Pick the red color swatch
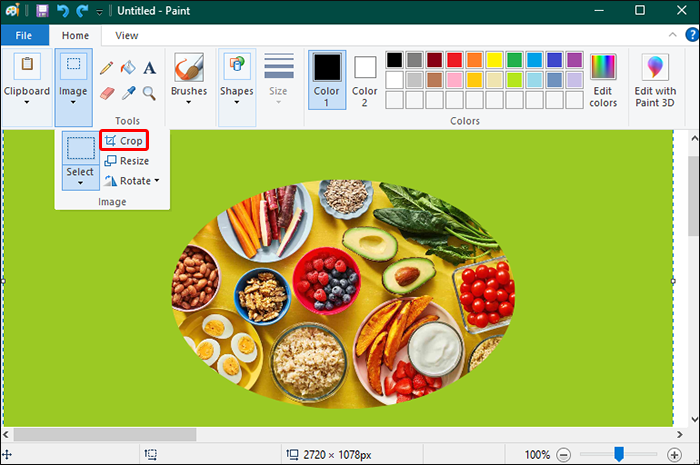 454,60
